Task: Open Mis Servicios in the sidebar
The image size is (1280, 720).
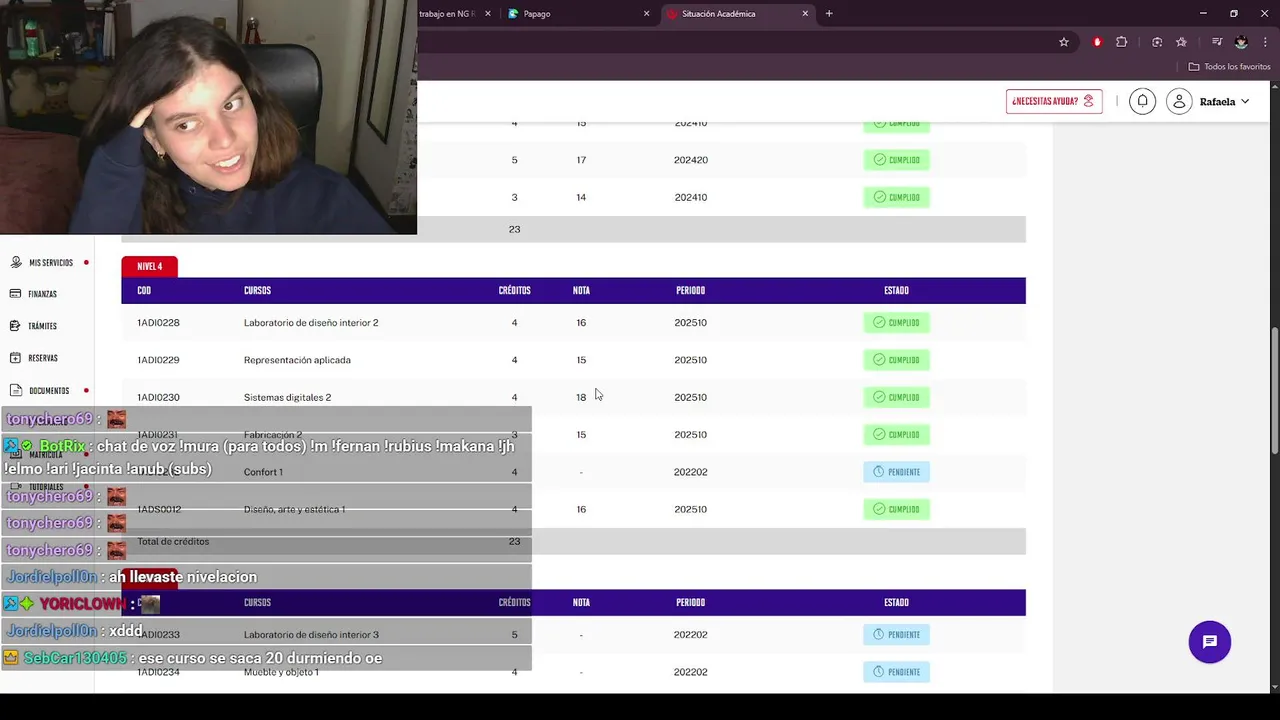Action: click(x=49, y=263)
